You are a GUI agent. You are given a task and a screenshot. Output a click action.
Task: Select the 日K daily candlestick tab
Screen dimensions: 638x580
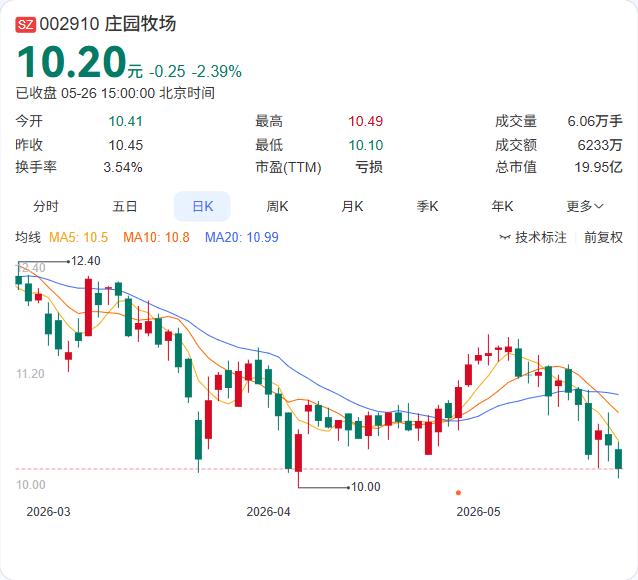click(x=202, y=206)
